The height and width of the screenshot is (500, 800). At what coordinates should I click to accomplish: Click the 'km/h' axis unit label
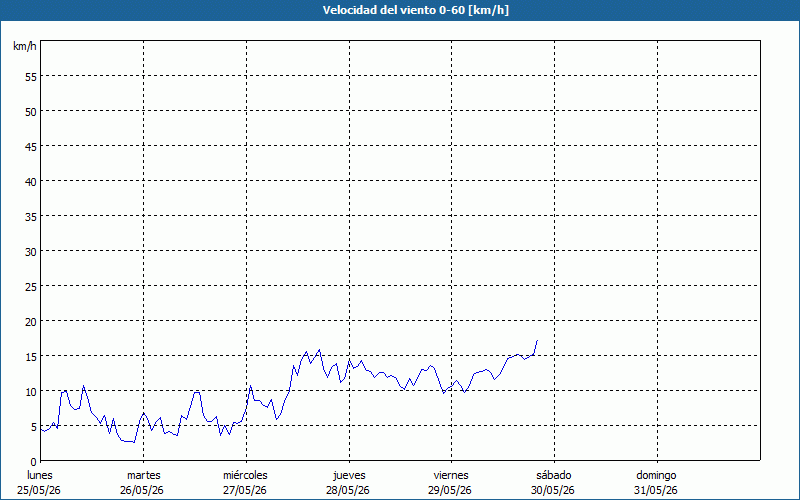pos(24,46)
